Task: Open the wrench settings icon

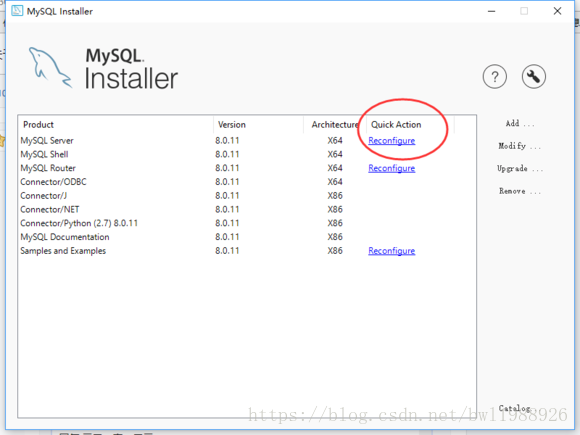Action: coord(533,77)
